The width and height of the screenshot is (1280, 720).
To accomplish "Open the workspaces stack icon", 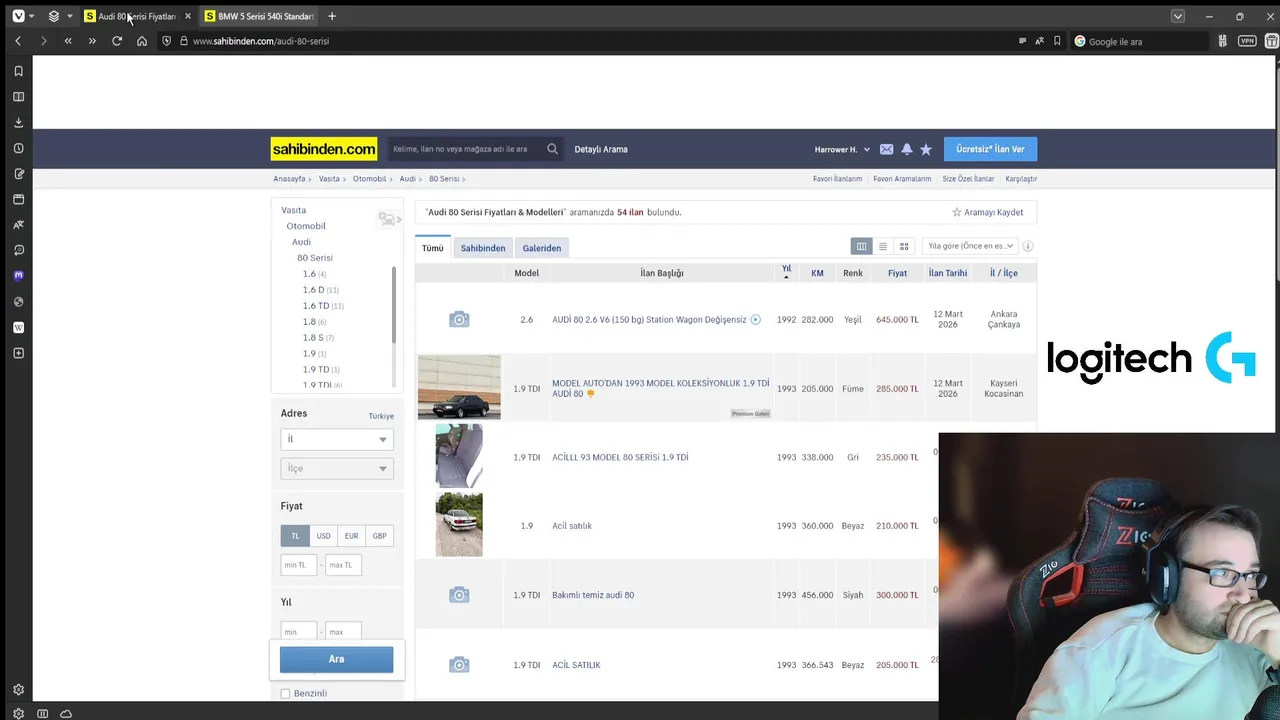I will [x=54, y=16].
